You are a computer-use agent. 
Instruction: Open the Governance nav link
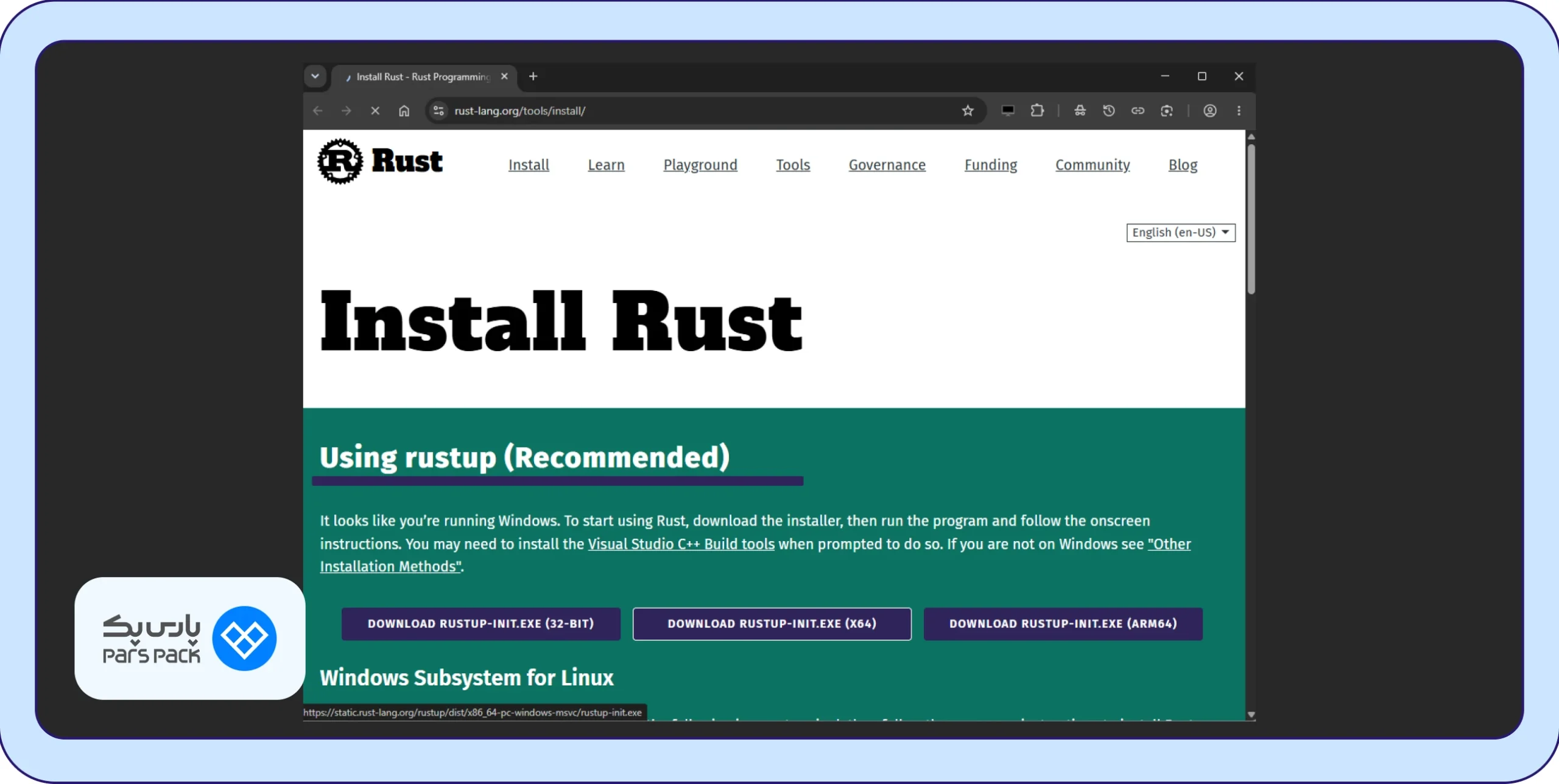(887, 165)
